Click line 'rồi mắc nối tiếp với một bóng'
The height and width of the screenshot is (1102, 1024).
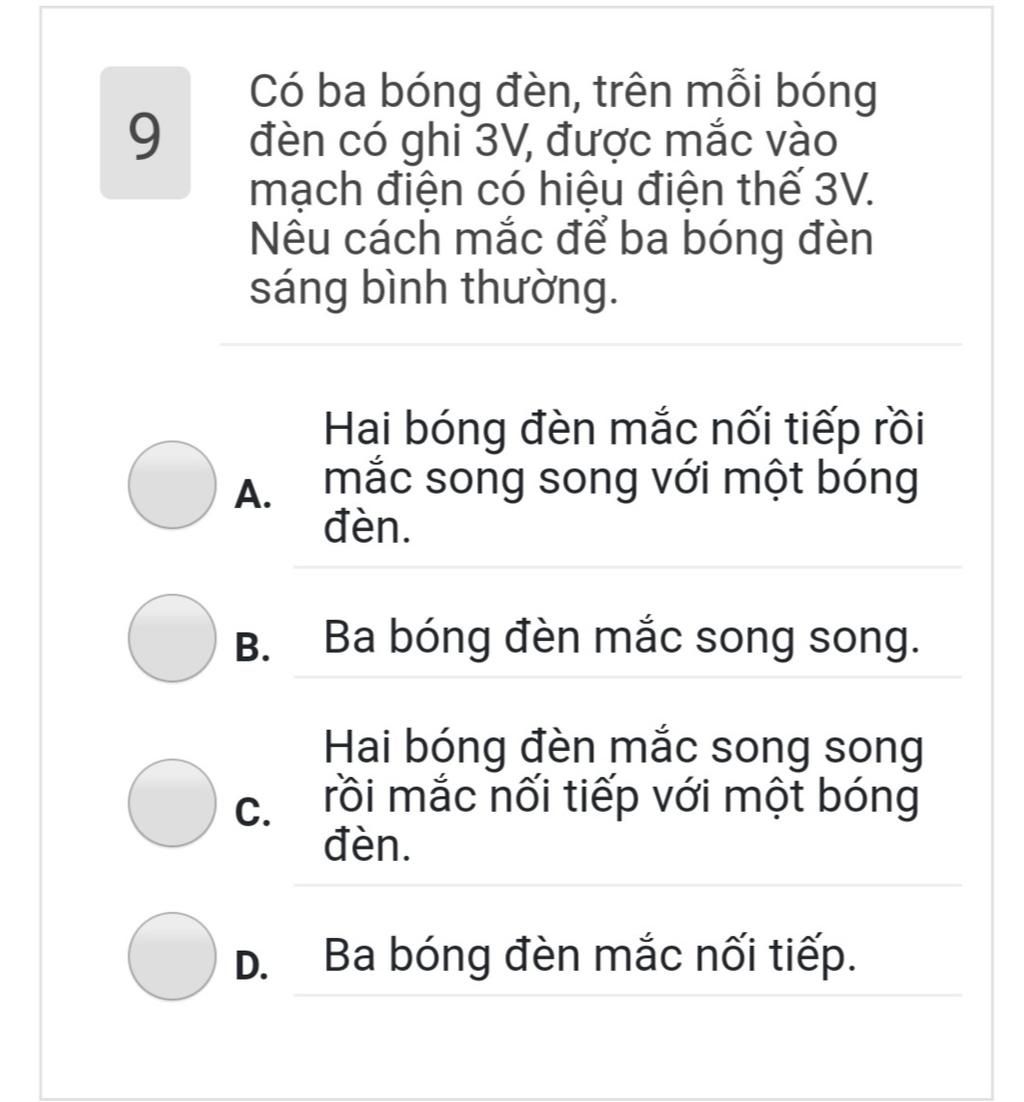[621, 797]
